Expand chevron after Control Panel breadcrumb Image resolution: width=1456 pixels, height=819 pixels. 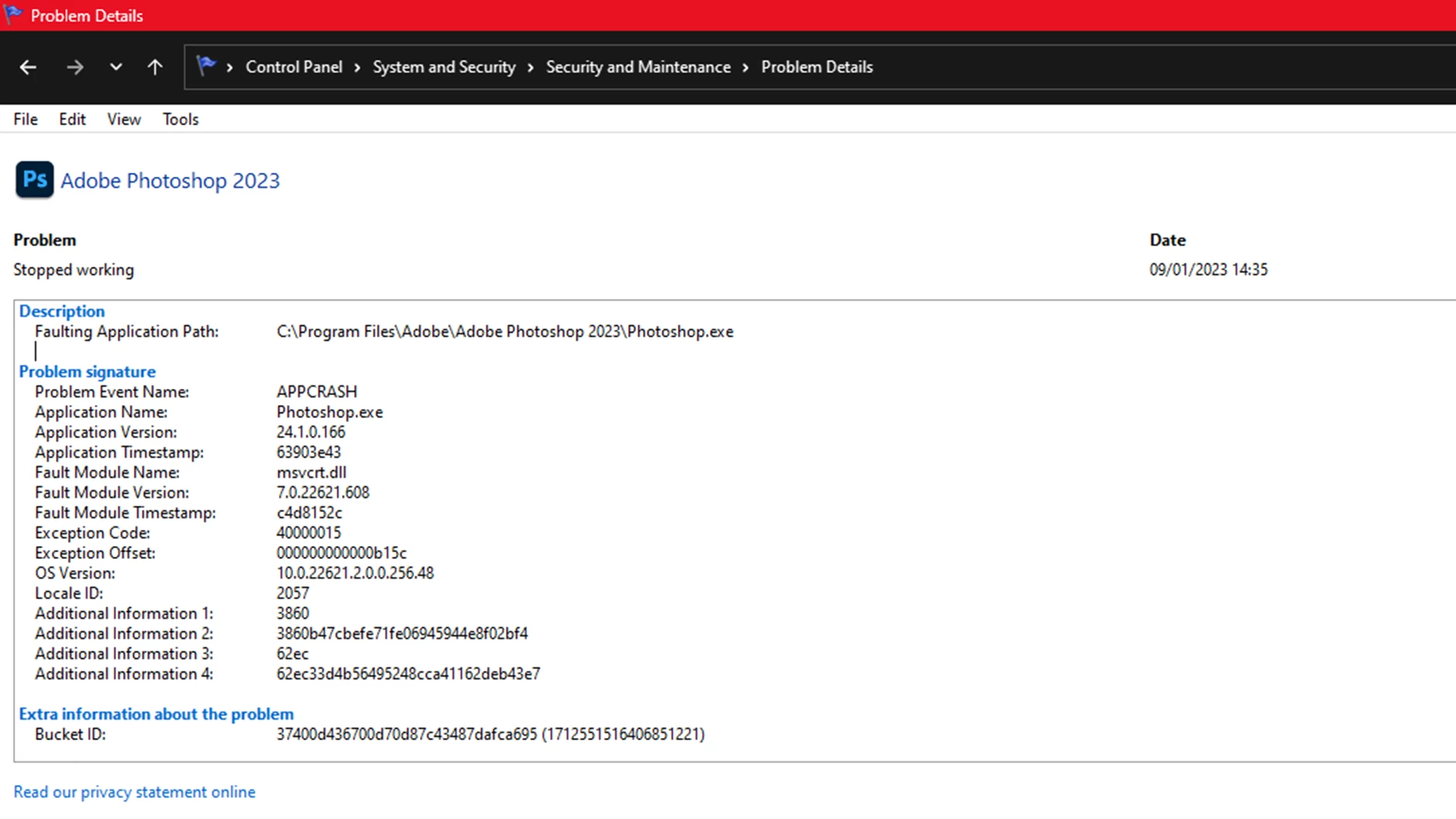(x=357, y=67)
